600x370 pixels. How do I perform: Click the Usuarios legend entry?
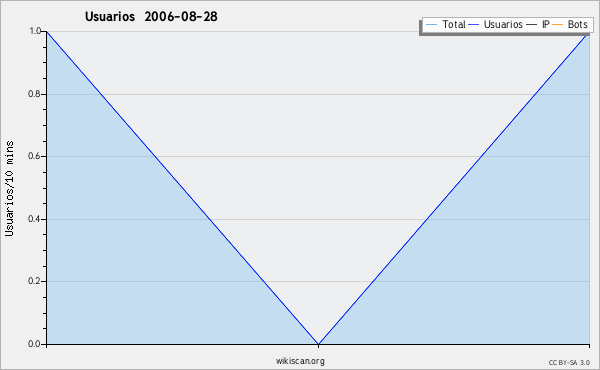coord(496,24)
